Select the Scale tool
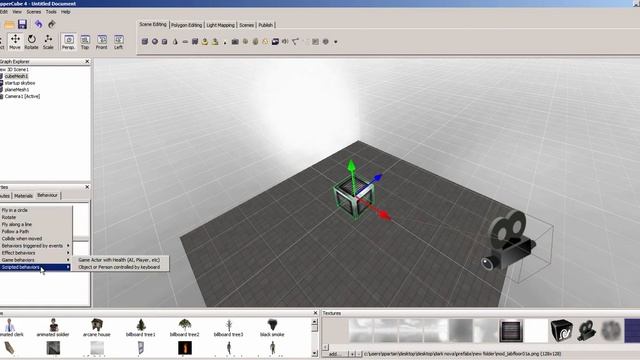The width and height of the screenshot is (640, 360). (48, 42)
